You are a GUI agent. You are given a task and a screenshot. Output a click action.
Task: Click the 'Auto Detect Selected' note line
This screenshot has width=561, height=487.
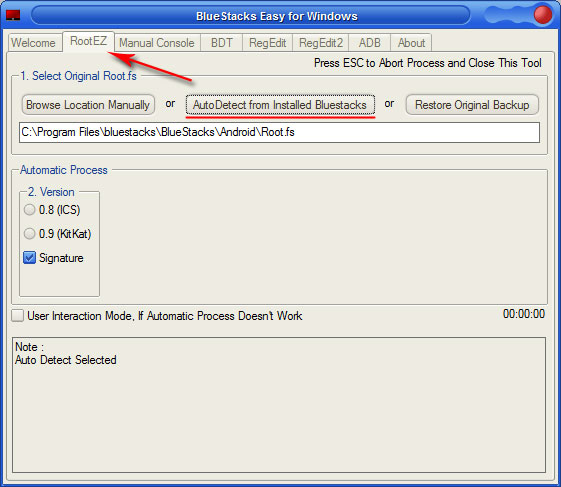(x=66, y=360)
